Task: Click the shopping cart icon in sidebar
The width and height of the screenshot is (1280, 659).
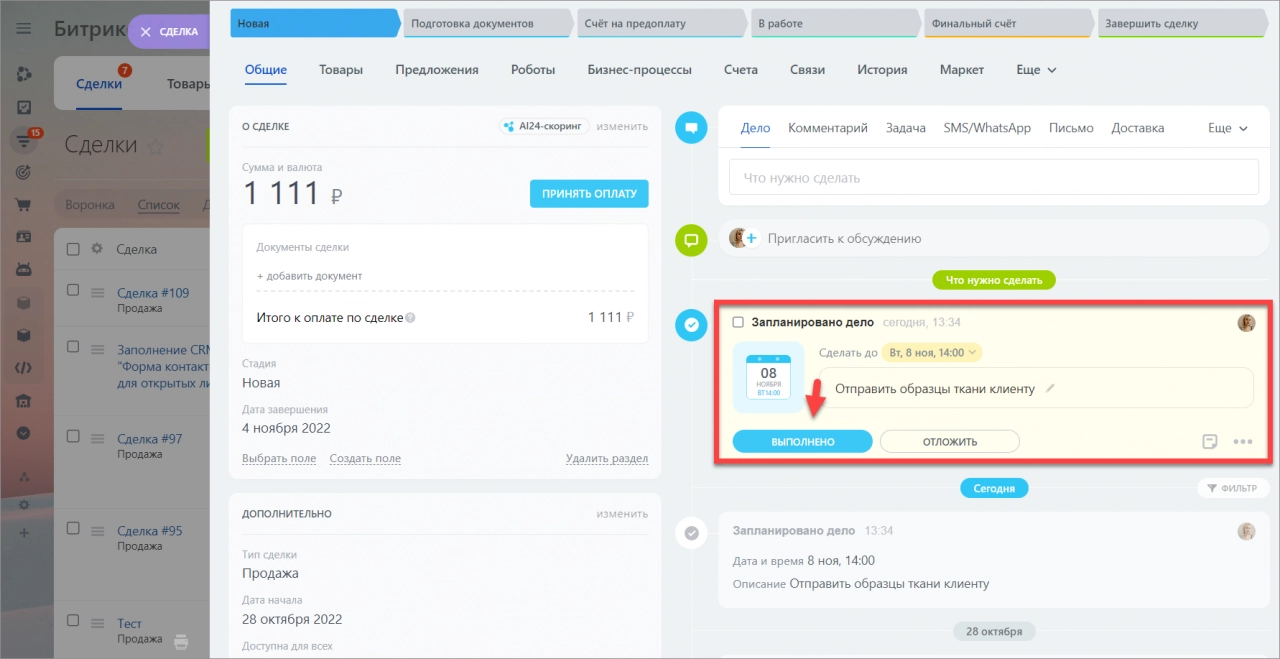Action: coord(24,205)
